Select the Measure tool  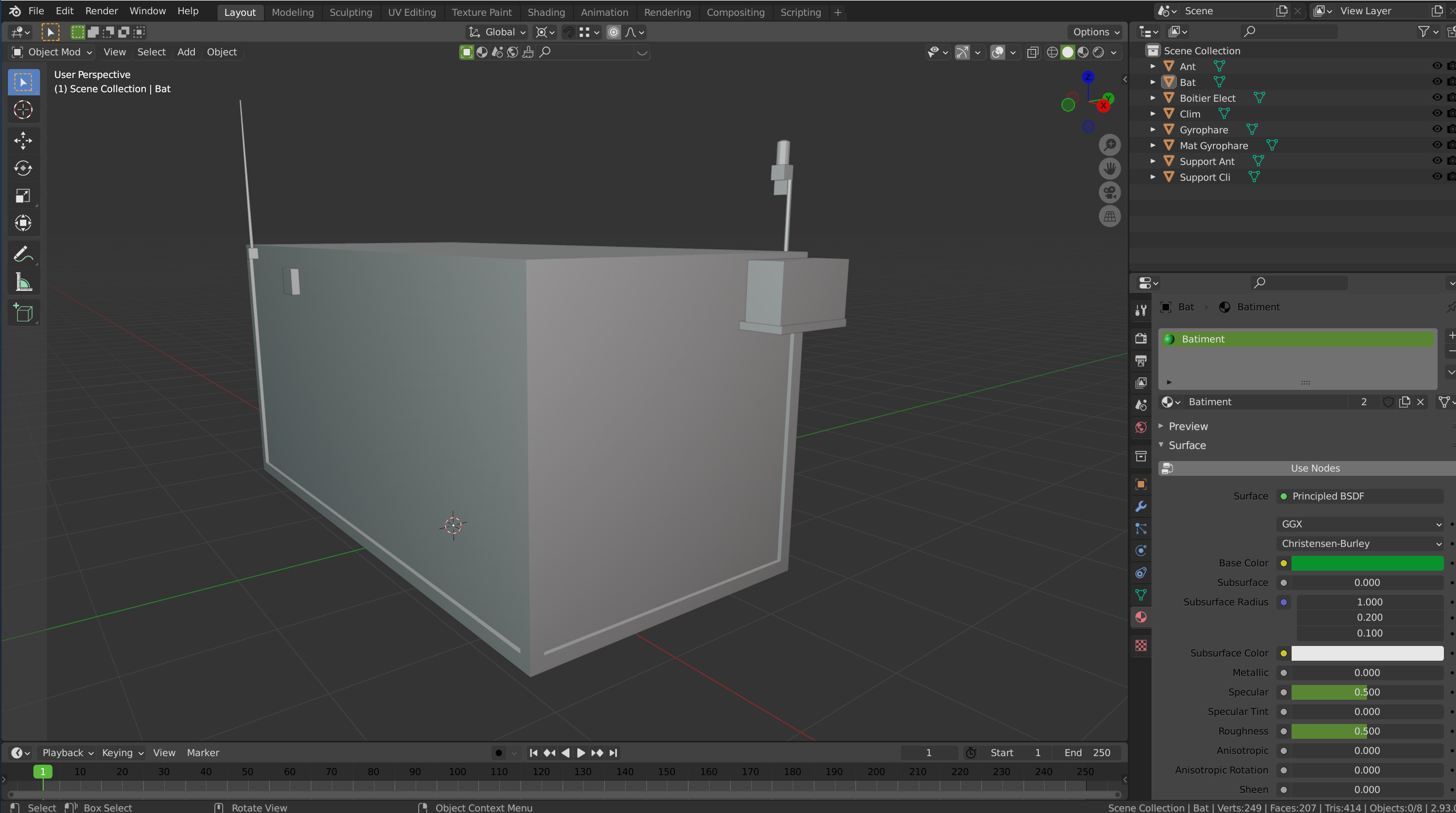23,282
